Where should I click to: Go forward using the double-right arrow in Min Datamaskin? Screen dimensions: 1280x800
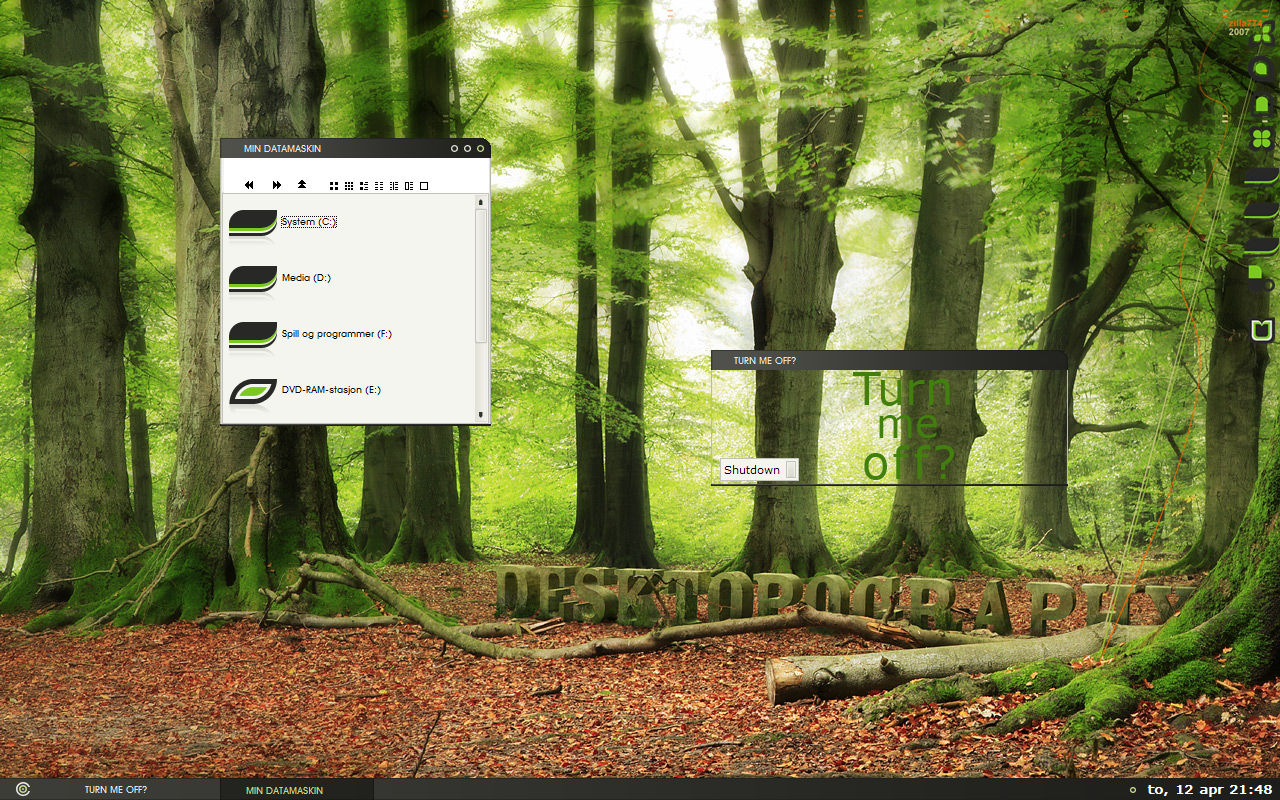pyautogui.click(x=277, y=185)
